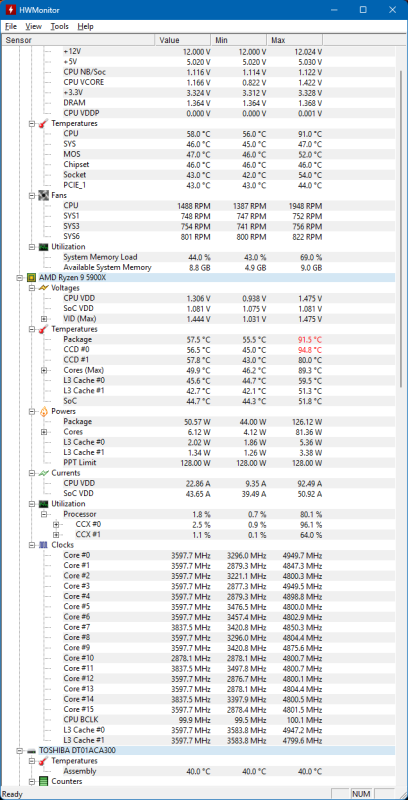The width and height of the screenshot is (408, 800).
Task: Click the fan icon beside Fans
Action: point(44,195)
